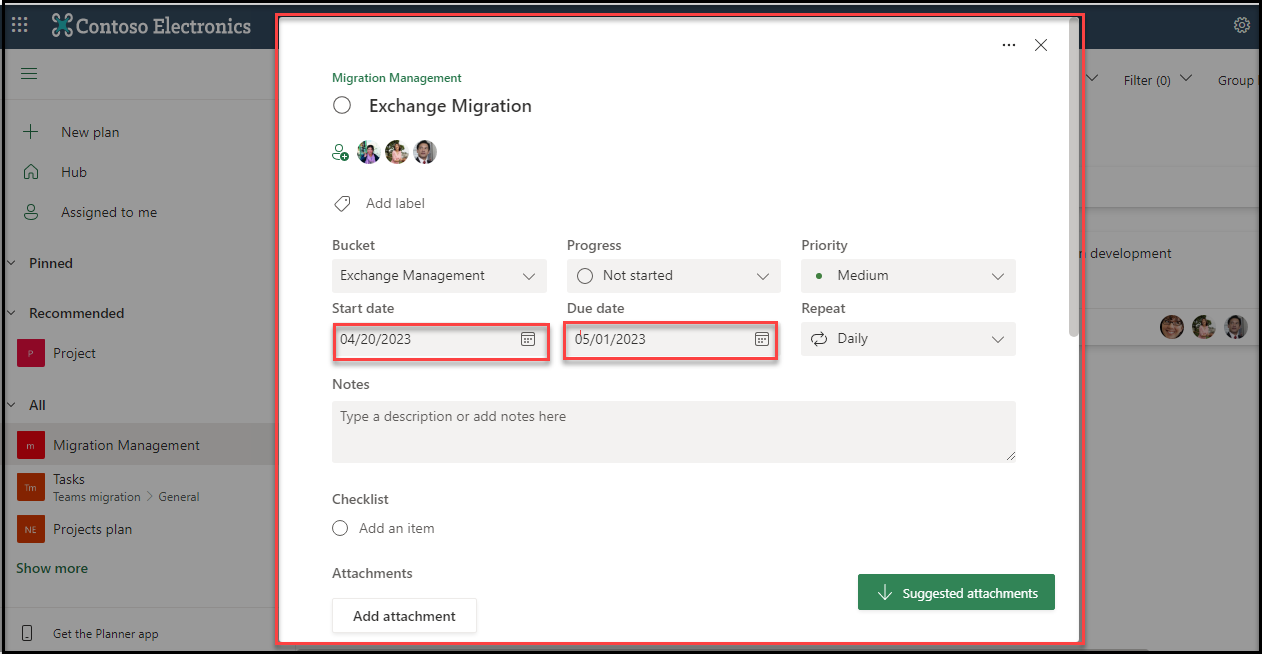Click the task dialog vertical scrollbar

(1074, 180)
